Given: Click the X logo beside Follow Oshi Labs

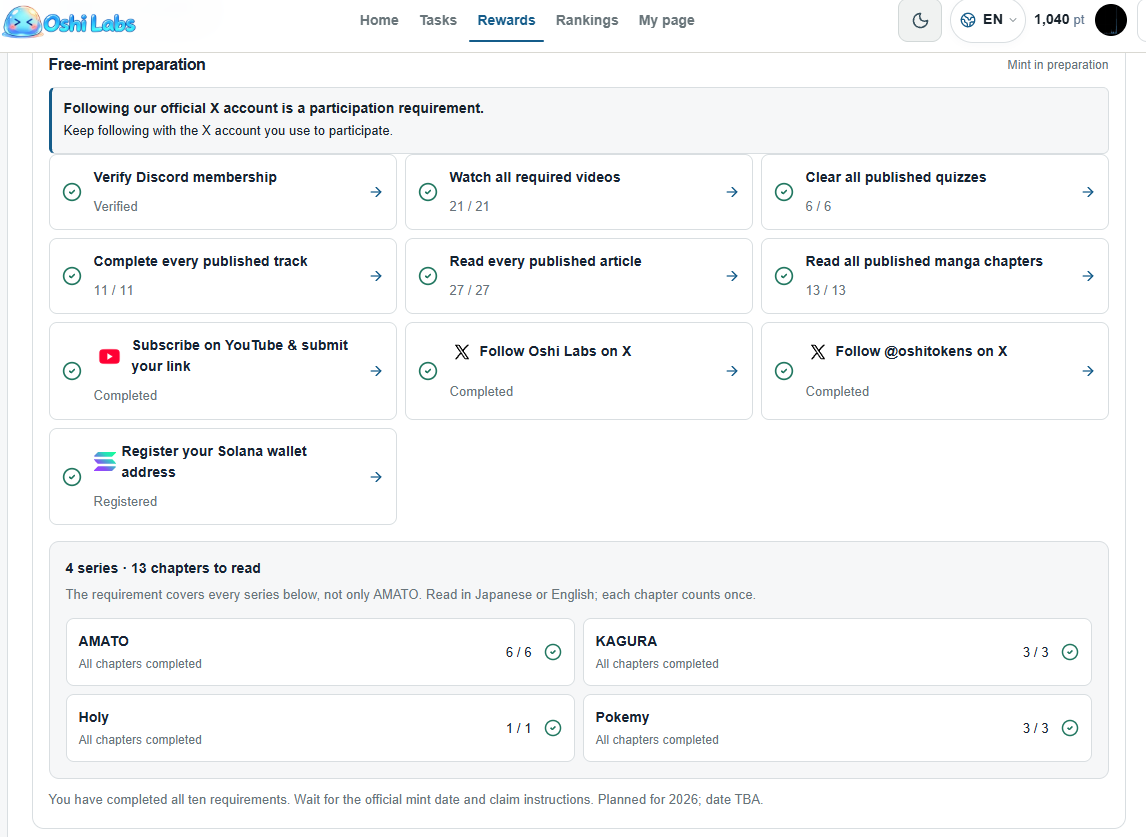Looking at the screenshot, I should 462,352.
